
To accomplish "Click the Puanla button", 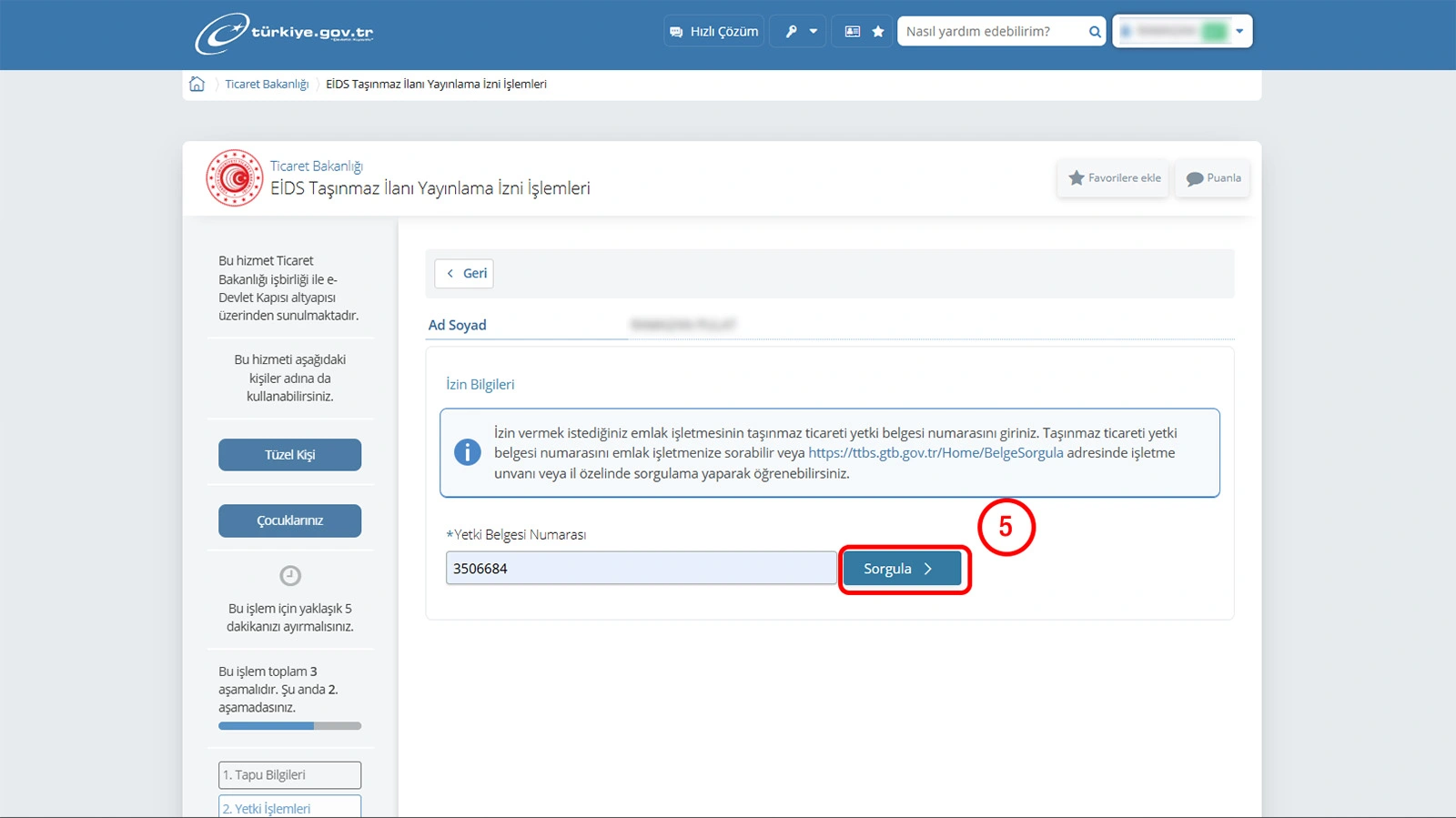I will point(1213,178).
